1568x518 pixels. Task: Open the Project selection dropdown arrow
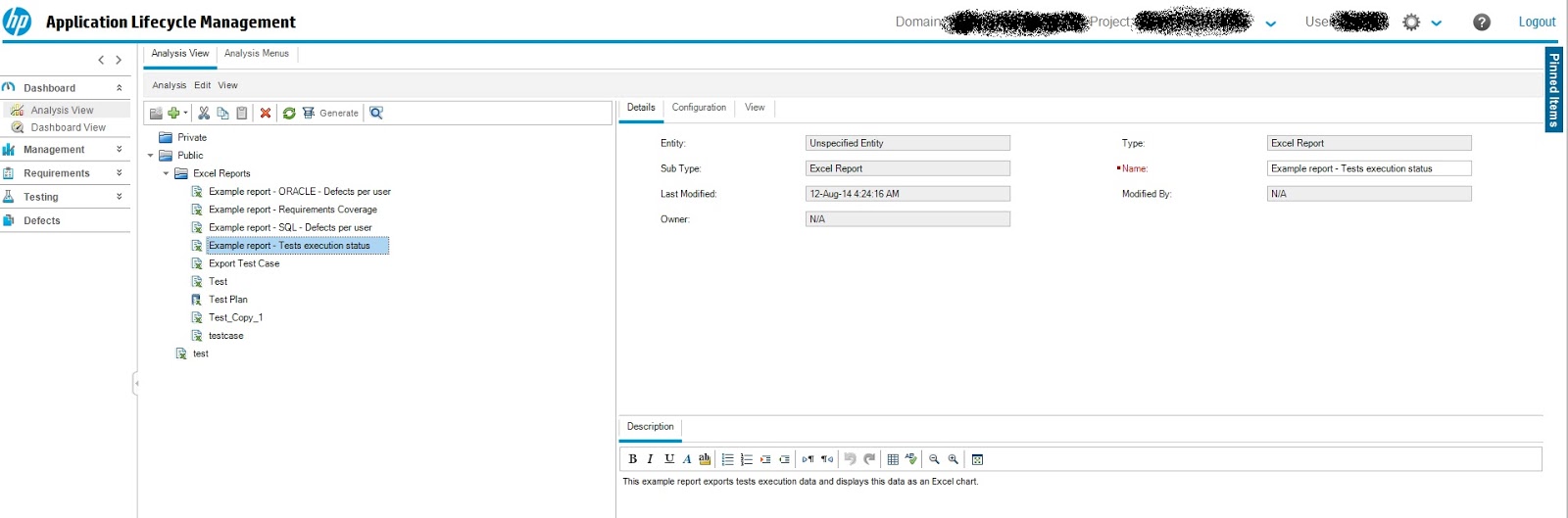tap(1271, 24)
